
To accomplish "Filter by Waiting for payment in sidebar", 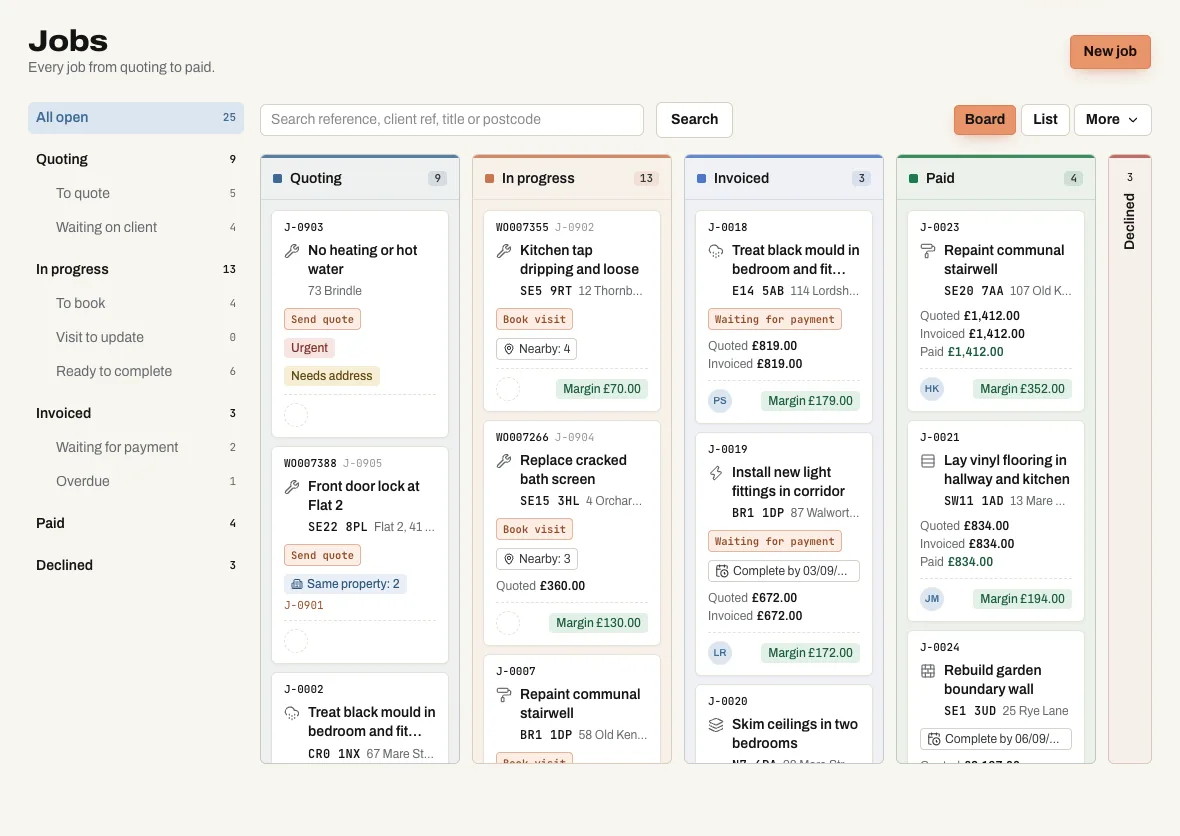I will pos(136,447).
